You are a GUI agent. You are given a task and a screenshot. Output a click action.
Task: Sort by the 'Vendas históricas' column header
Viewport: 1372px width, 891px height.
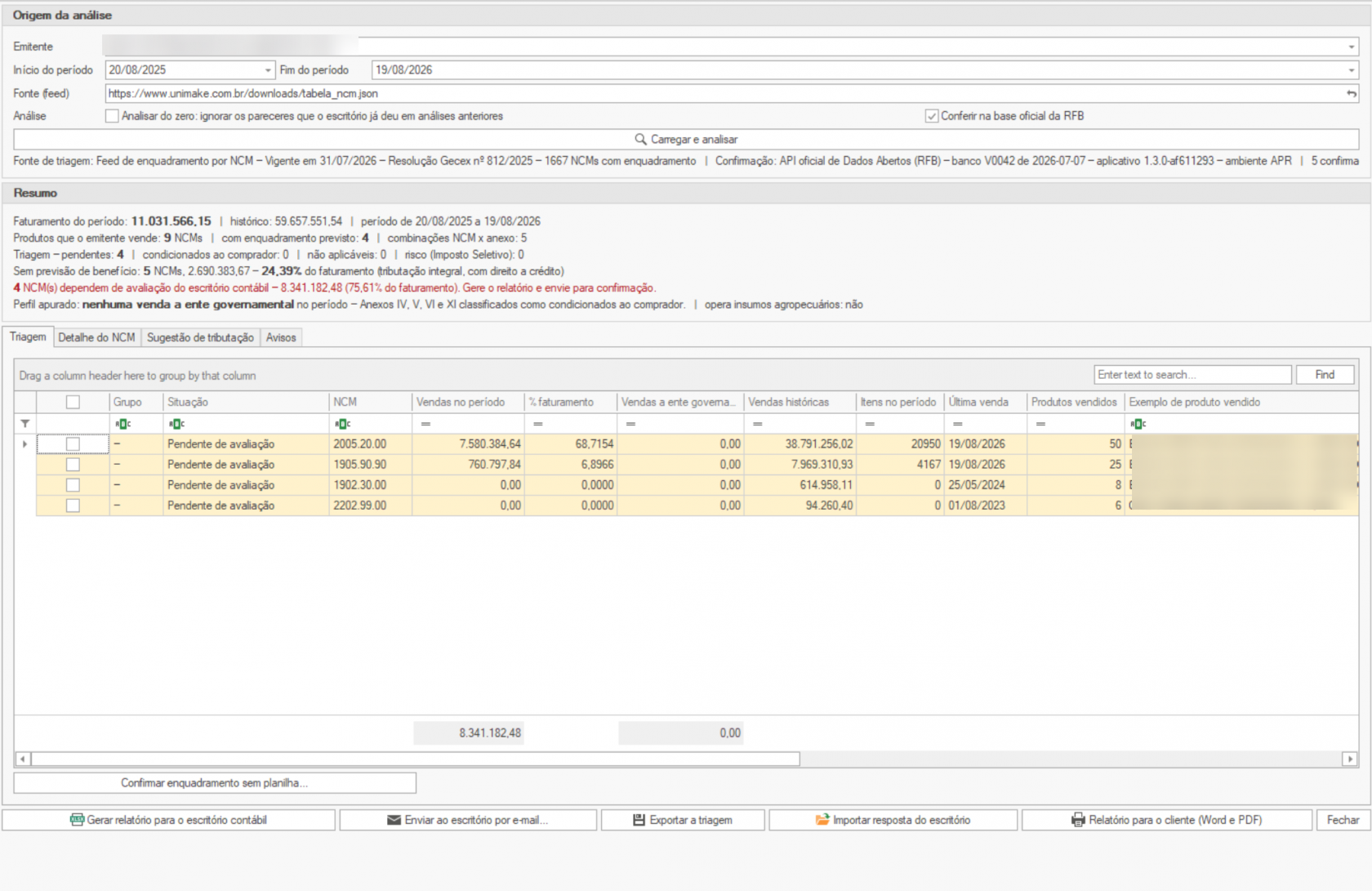(800, 402)
